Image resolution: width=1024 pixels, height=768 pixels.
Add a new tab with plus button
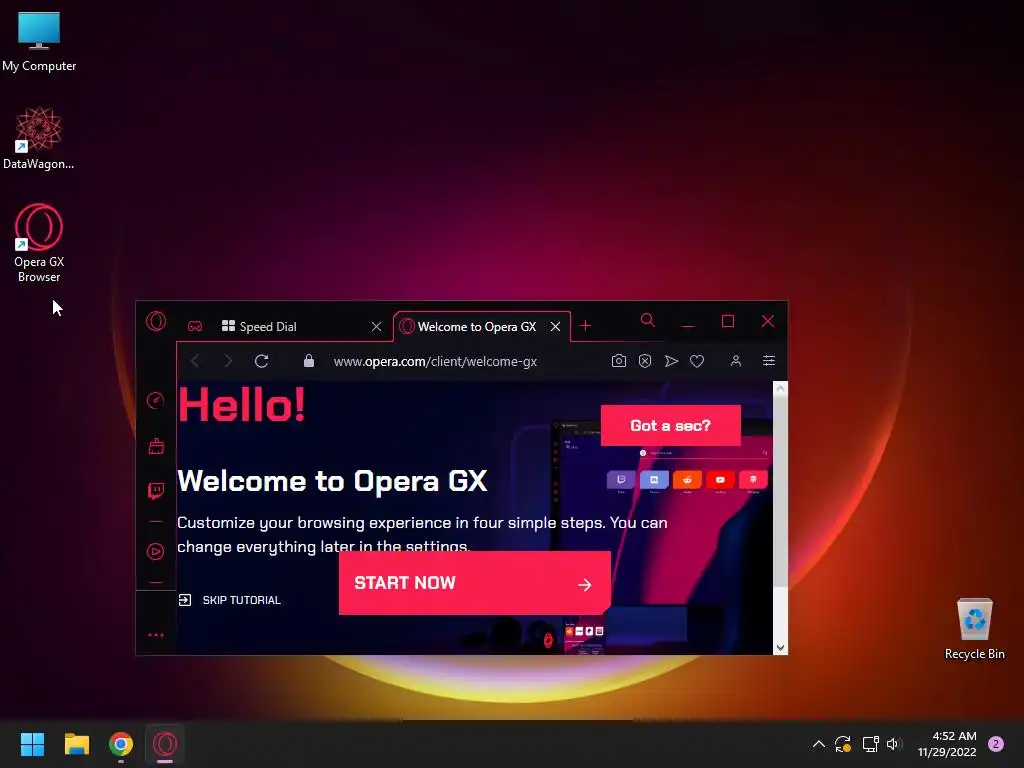[586, 325]
